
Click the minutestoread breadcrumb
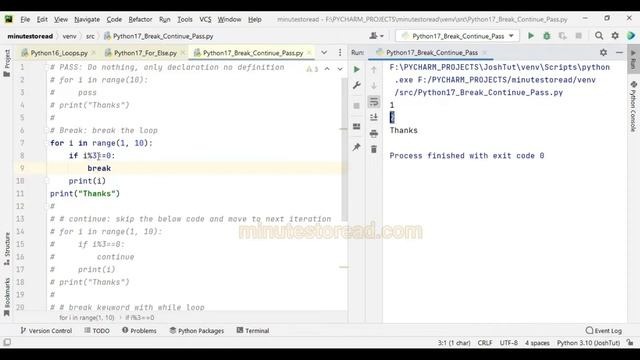[30, 36]
